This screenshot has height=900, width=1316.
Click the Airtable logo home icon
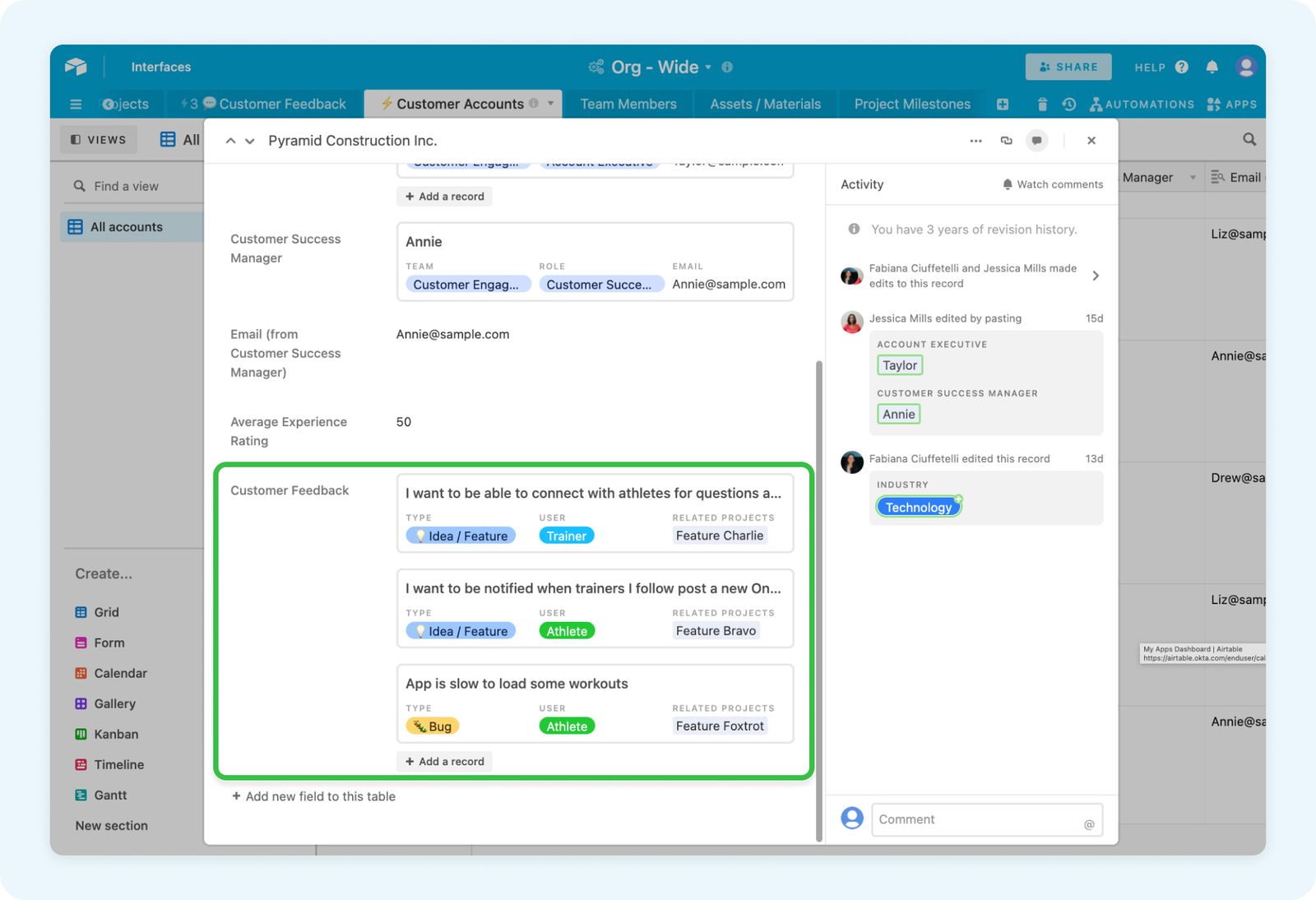[x=76, y=67]
